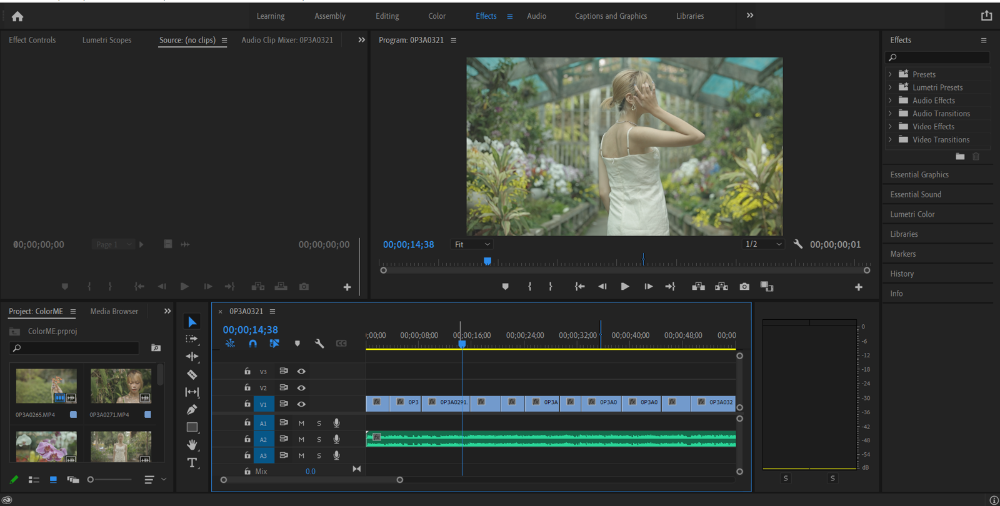Image resolution: width=1000 pixels, height=506 pixels.
Task: Click Mark Out in Program monitor
Action: coord(550,287)
